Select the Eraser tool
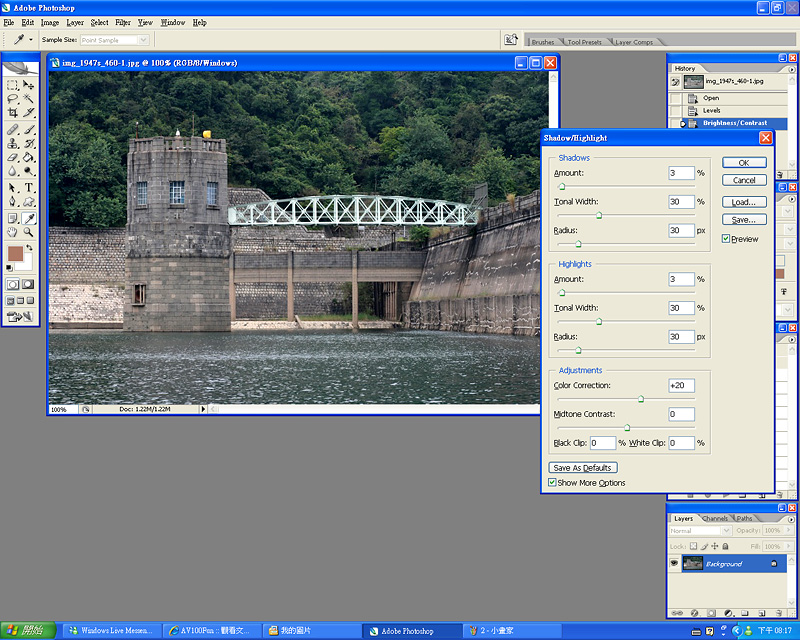This screenshot has width=800, height=640. pos(13,157)
